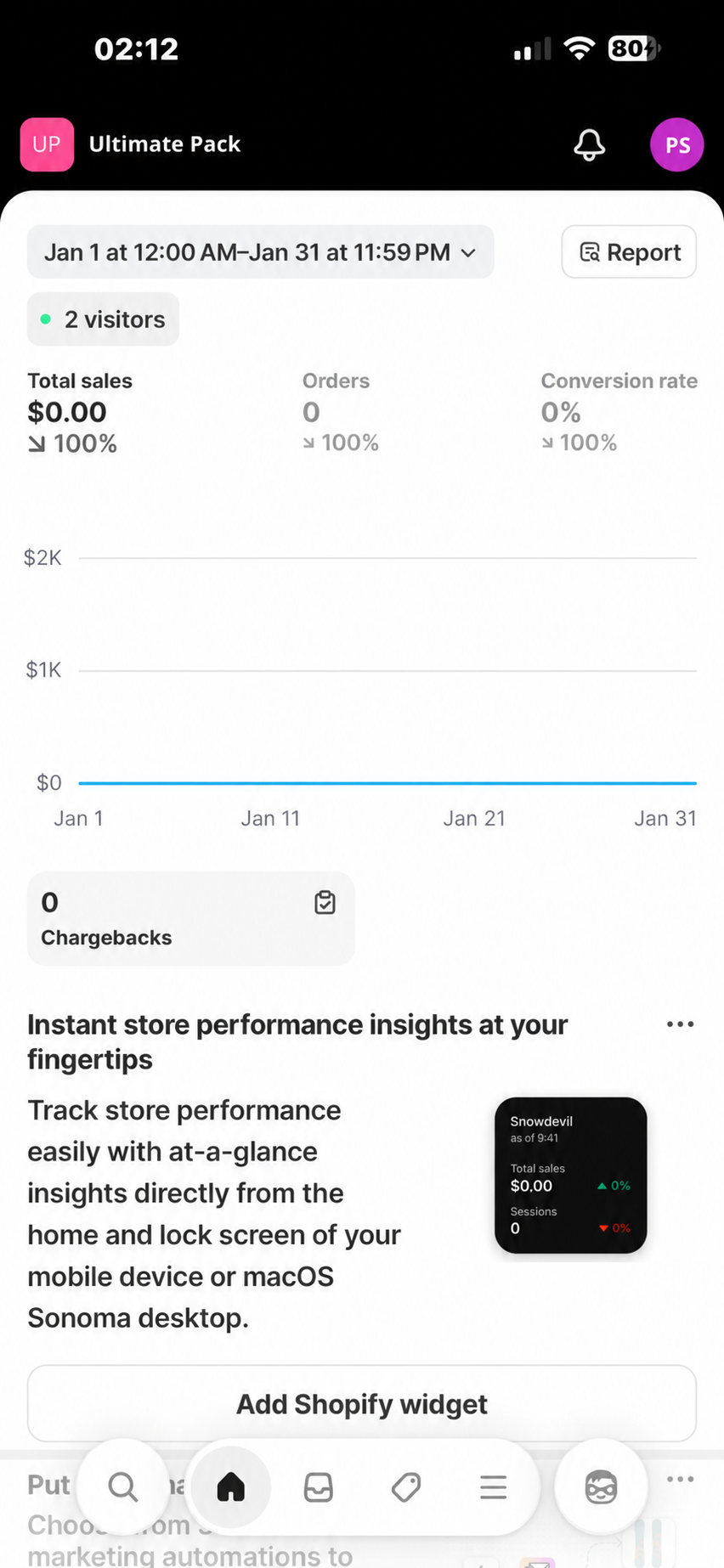Tap the PS profile avatar
The width and height of the screenshot is (724, 1568).
(x=677, y=144)
